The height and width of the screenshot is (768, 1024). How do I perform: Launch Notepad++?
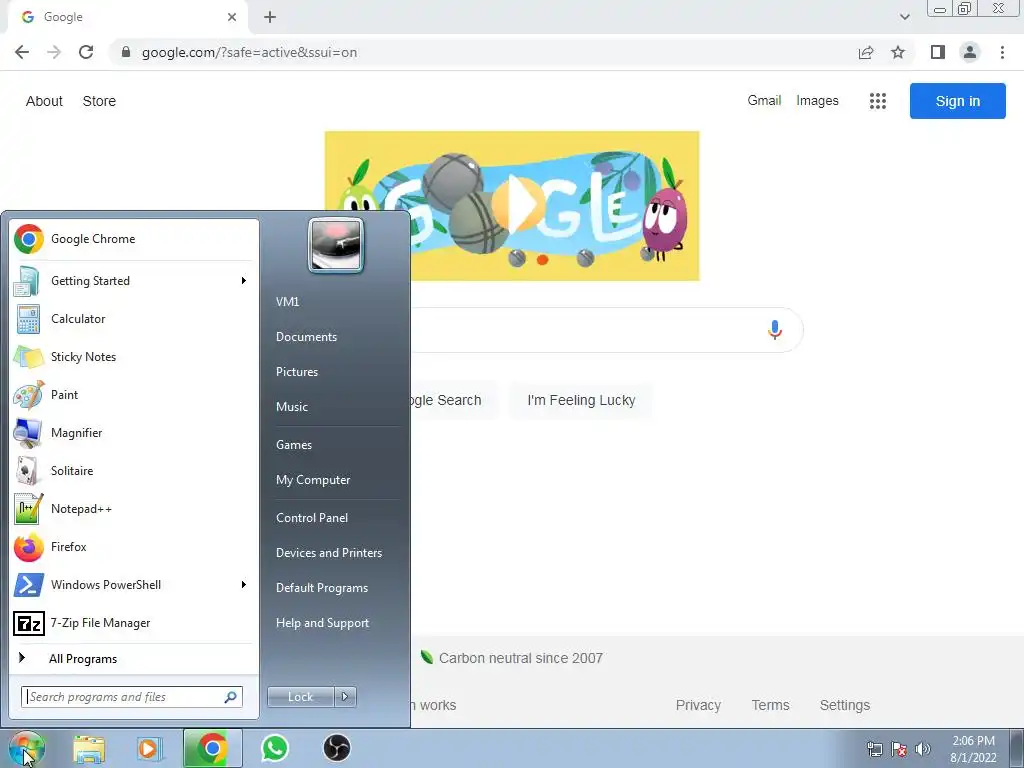tap(133, 509)
